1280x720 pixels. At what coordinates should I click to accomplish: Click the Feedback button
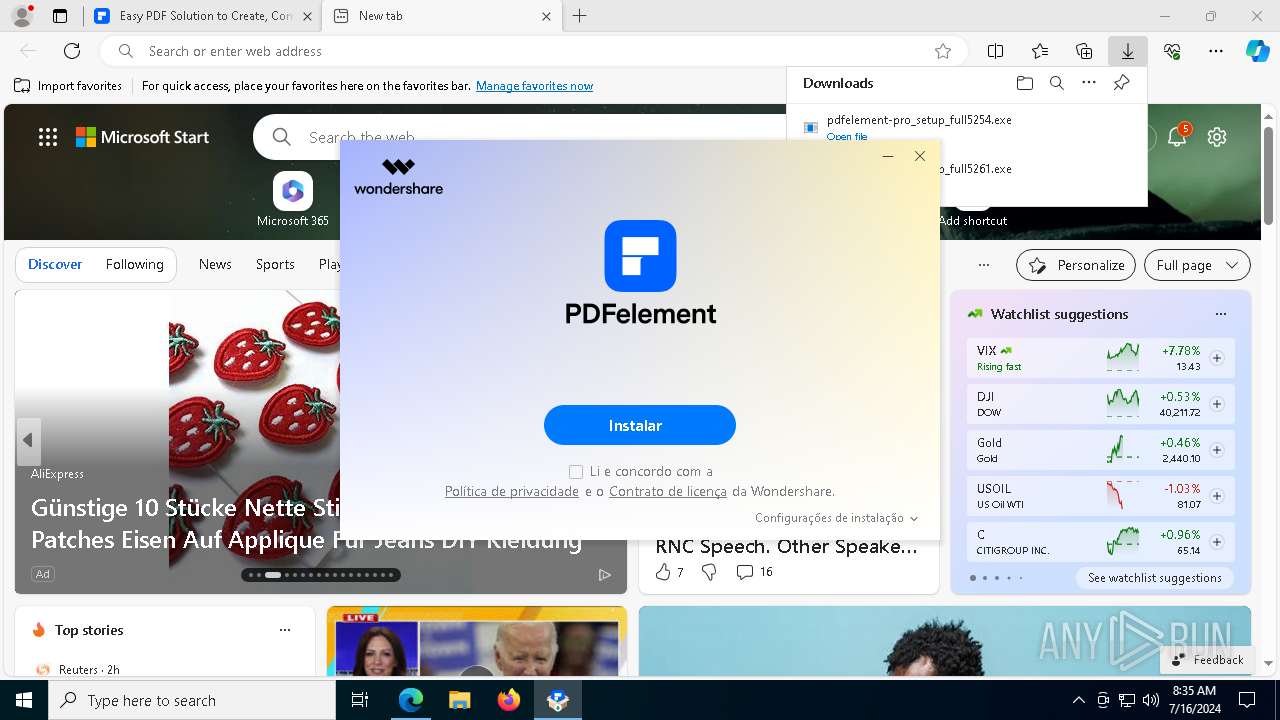[1207, 660]
